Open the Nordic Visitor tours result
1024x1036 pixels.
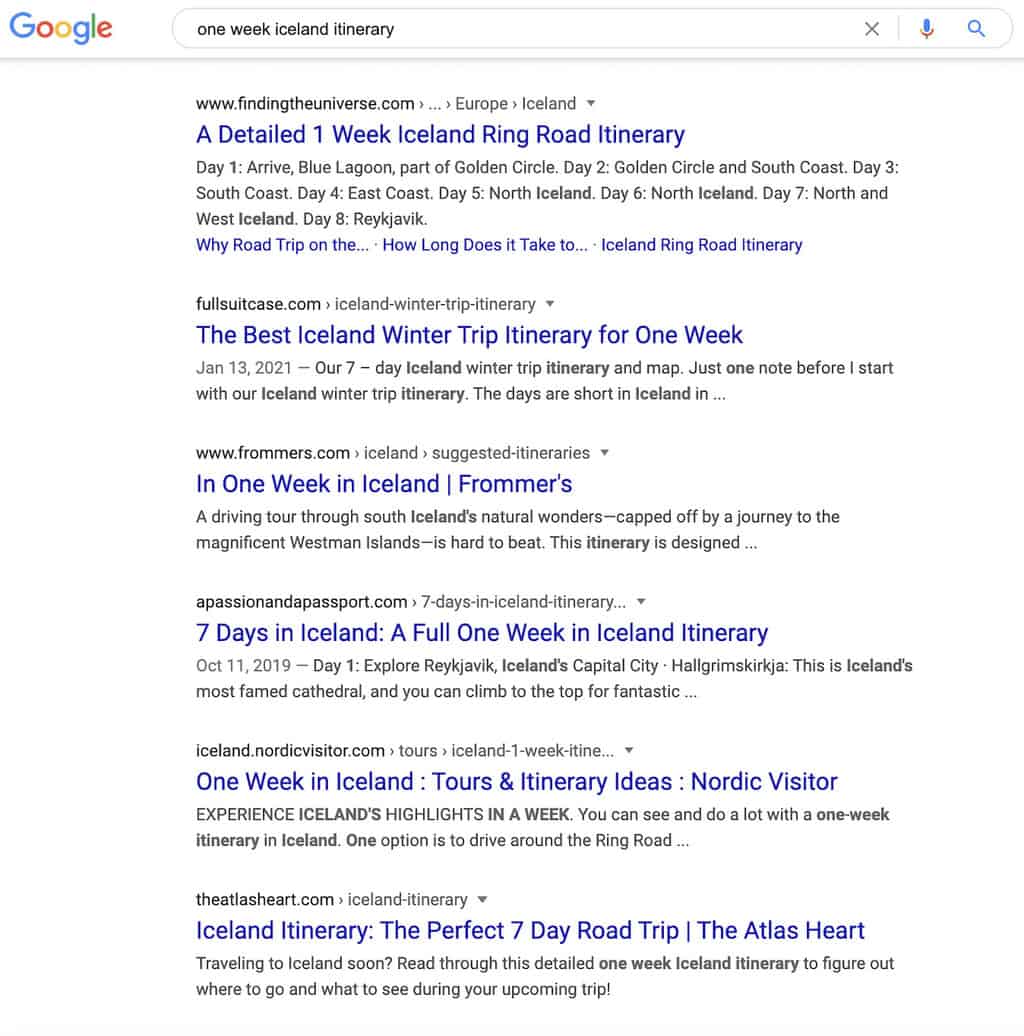point(517,782)
